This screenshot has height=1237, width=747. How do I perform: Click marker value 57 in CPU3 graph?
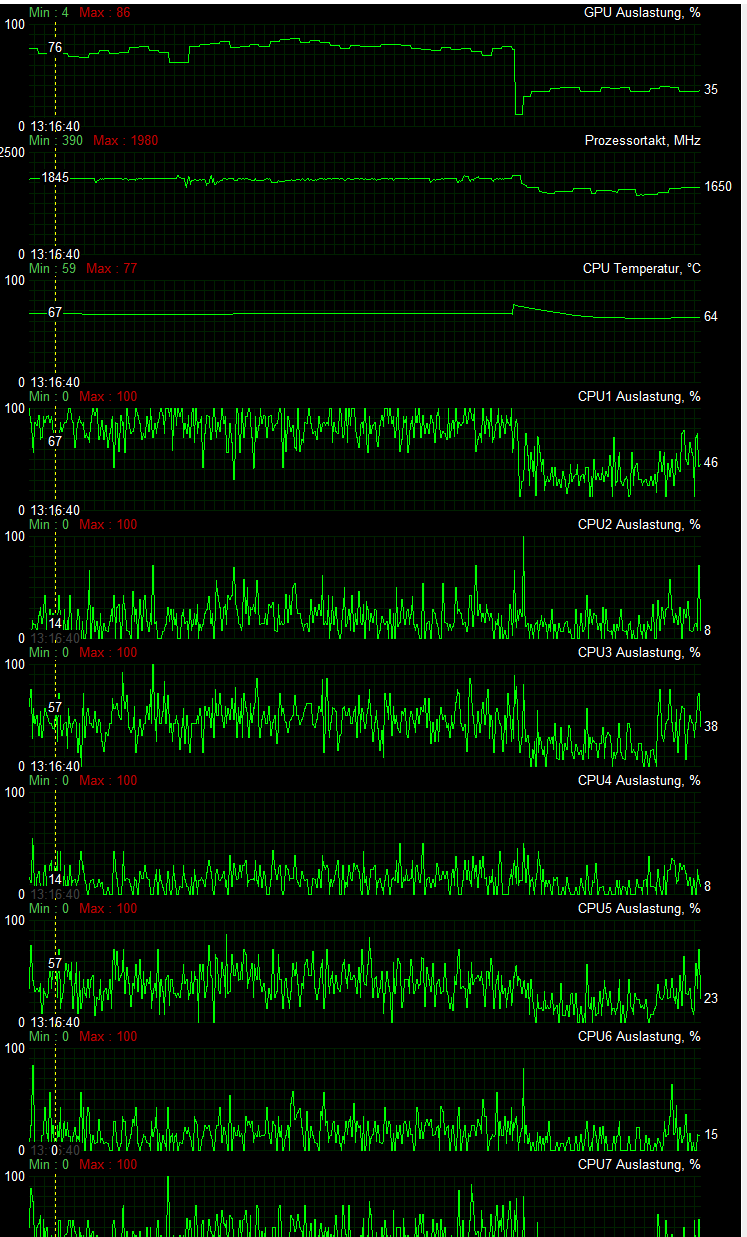(55, 707)
